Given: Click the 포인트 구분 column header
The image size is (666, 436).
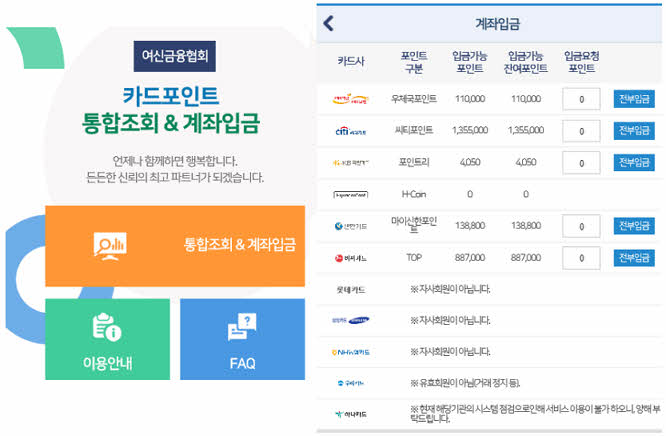Looking at the screenshot, I should 414,62.
